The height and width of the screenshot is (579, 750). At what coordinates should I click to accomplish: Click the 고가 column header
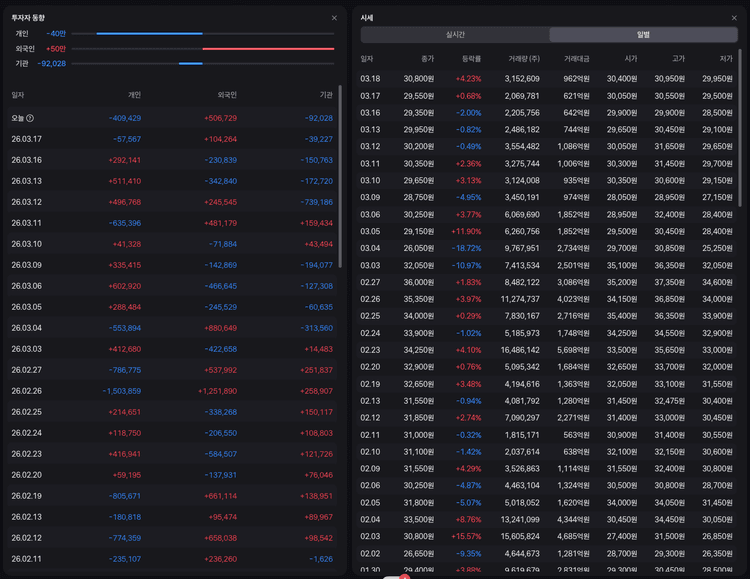(678, 59)
